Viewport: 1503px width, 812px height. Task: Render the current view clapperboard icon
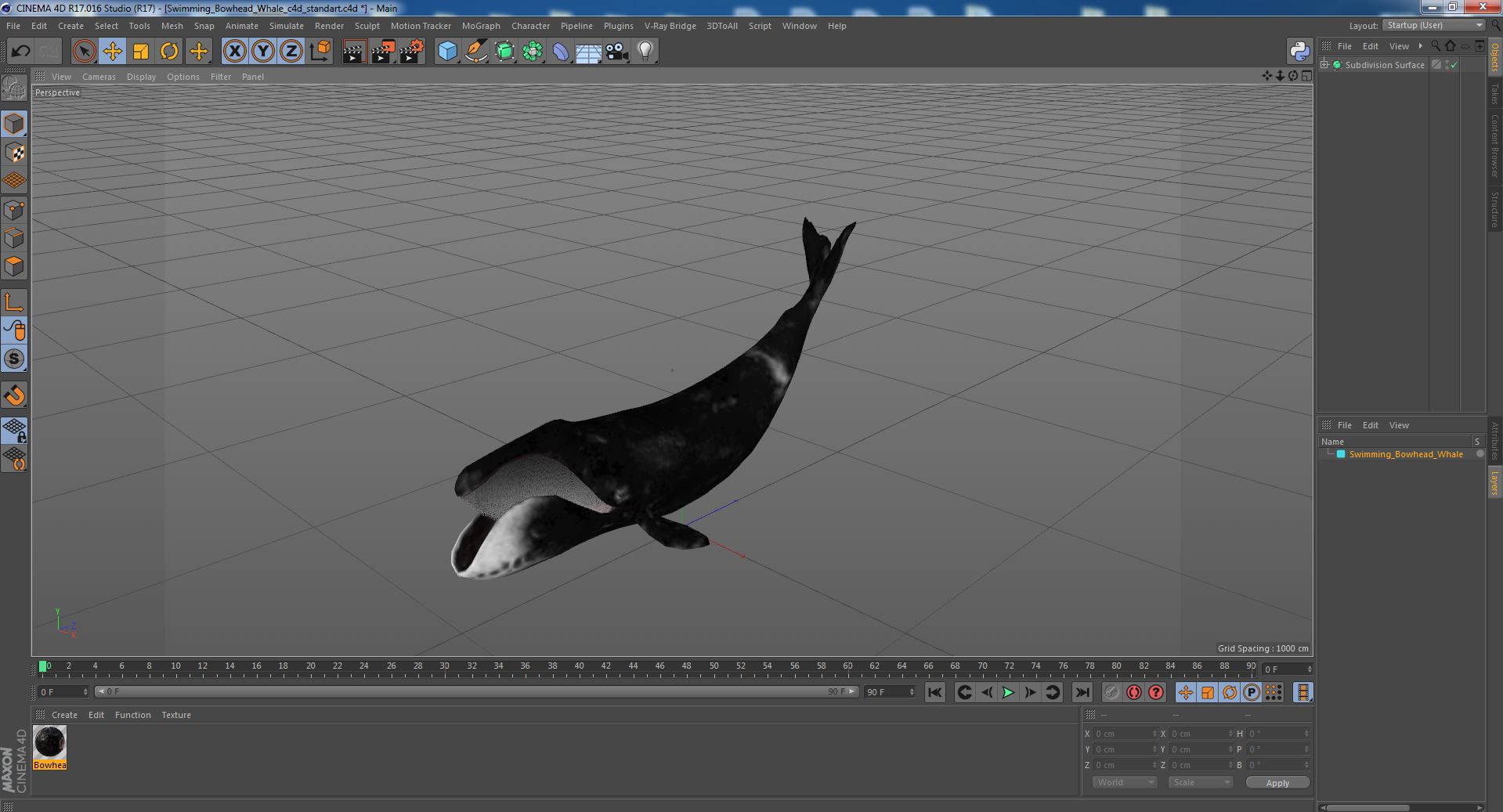354,52
